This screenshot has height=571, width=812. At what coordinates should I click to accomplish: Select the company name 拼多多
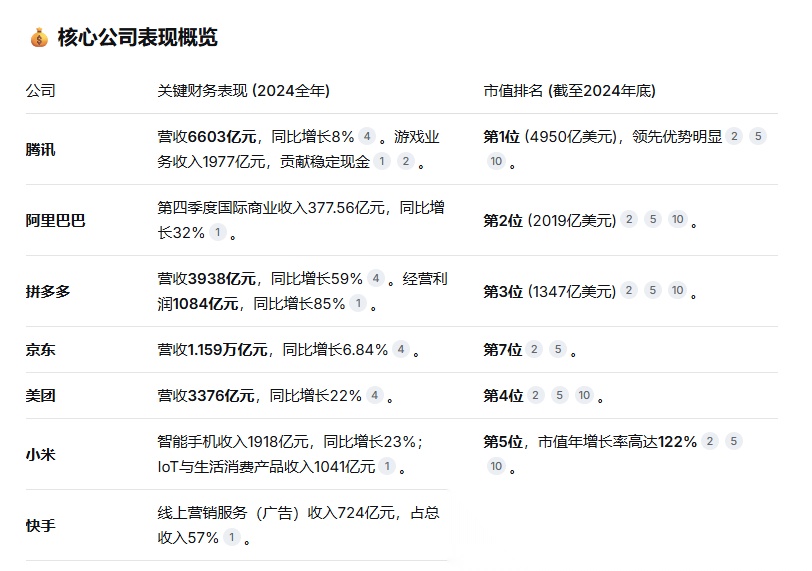click(48, 291)
